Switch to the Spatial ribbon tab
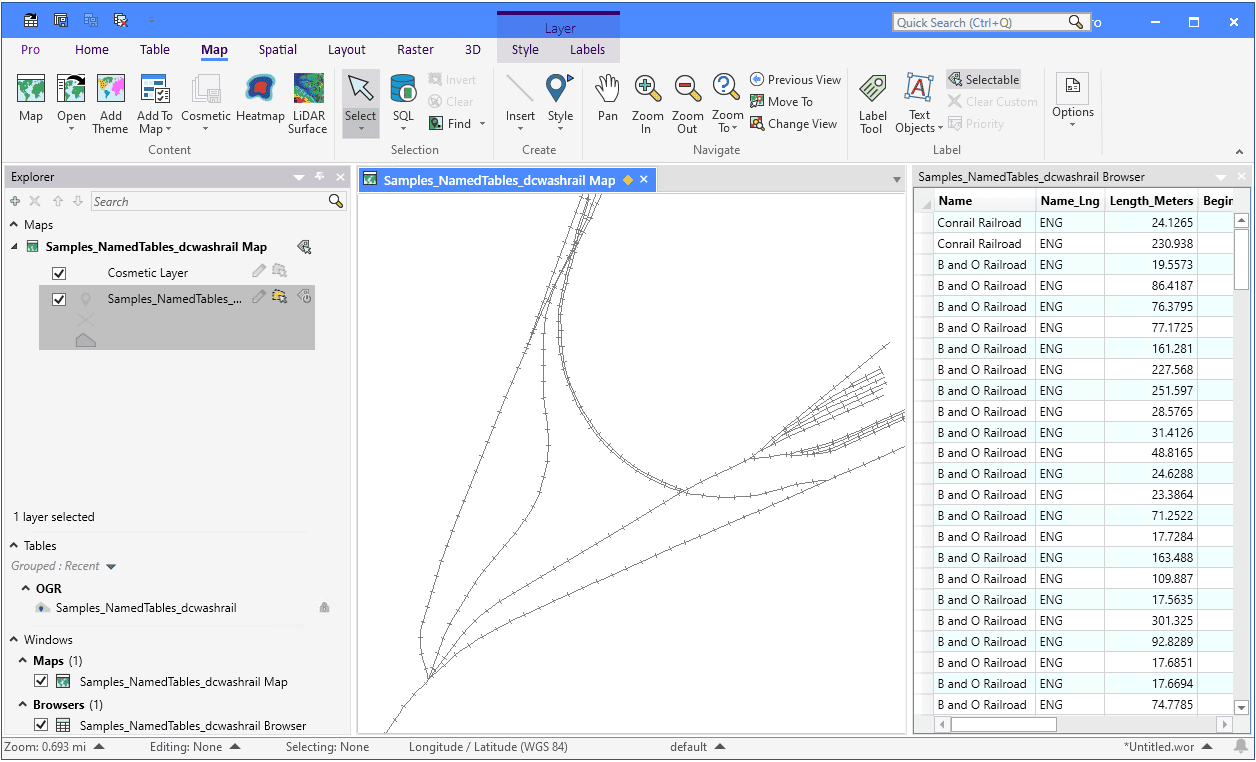The image size is (1256, 762). click(277, 50)
